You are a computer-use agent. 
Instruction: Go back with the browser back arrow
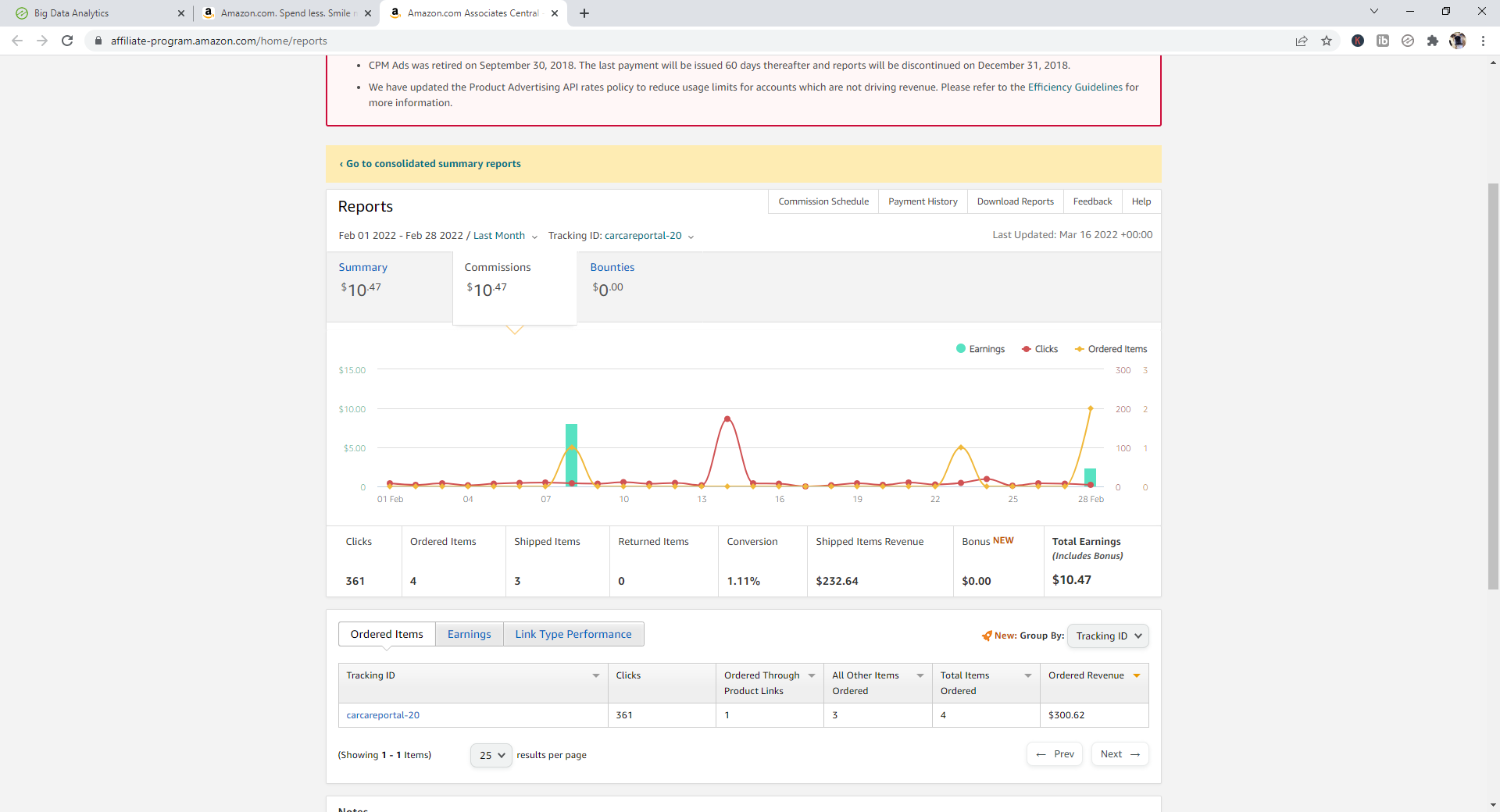click(17, 41)
